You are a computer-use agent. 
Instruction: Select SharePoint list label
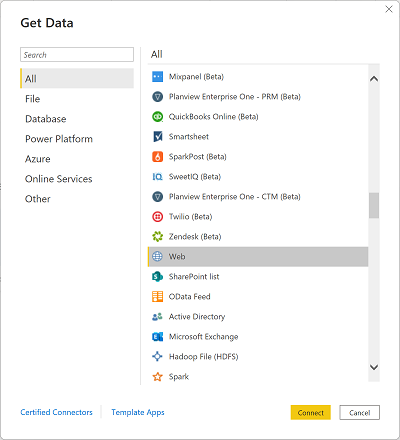(194, 277)
